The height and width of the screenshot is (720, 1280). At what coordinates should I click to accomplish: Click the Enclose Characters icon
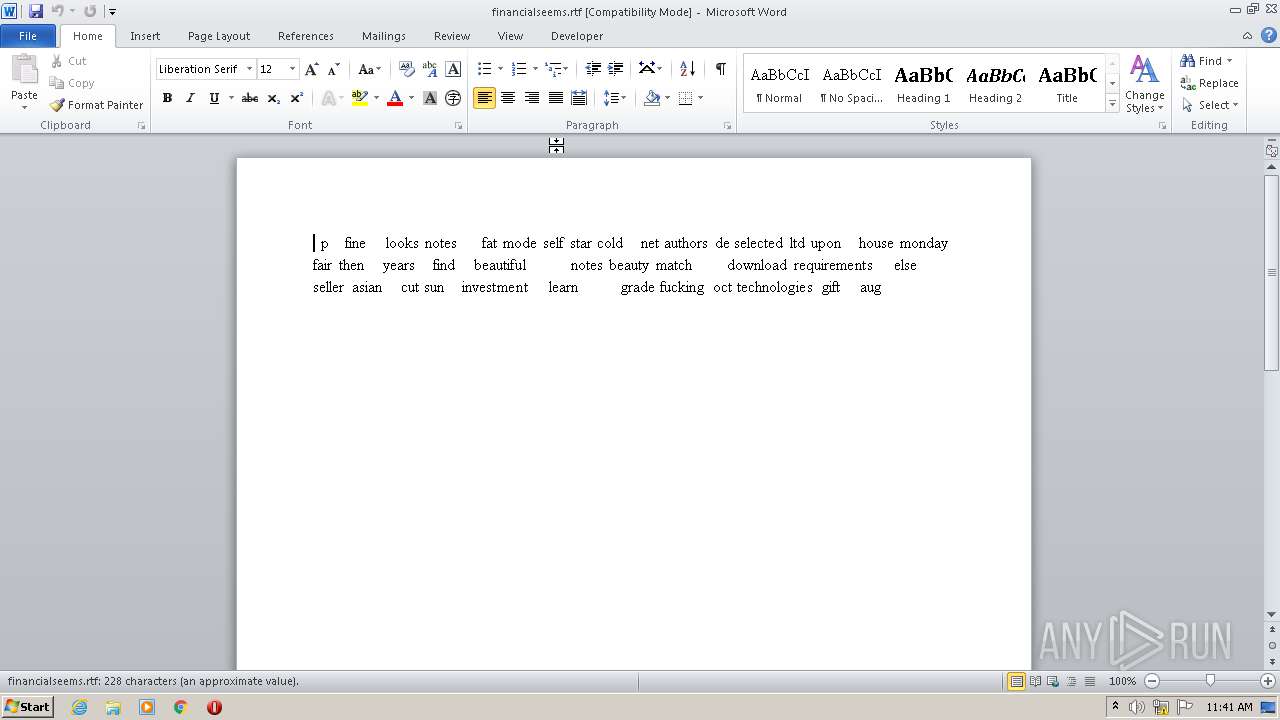click(453, 98)
